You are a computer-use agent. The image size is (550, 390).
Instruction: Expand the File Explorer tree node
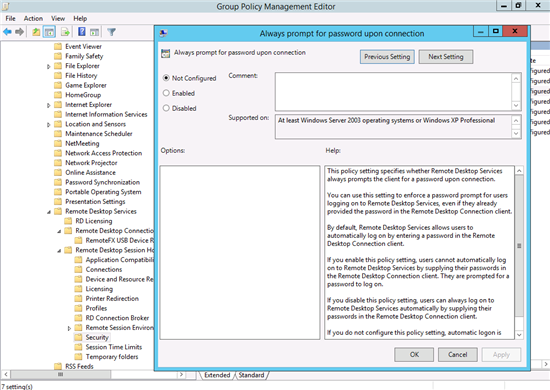tap(49, 66)
